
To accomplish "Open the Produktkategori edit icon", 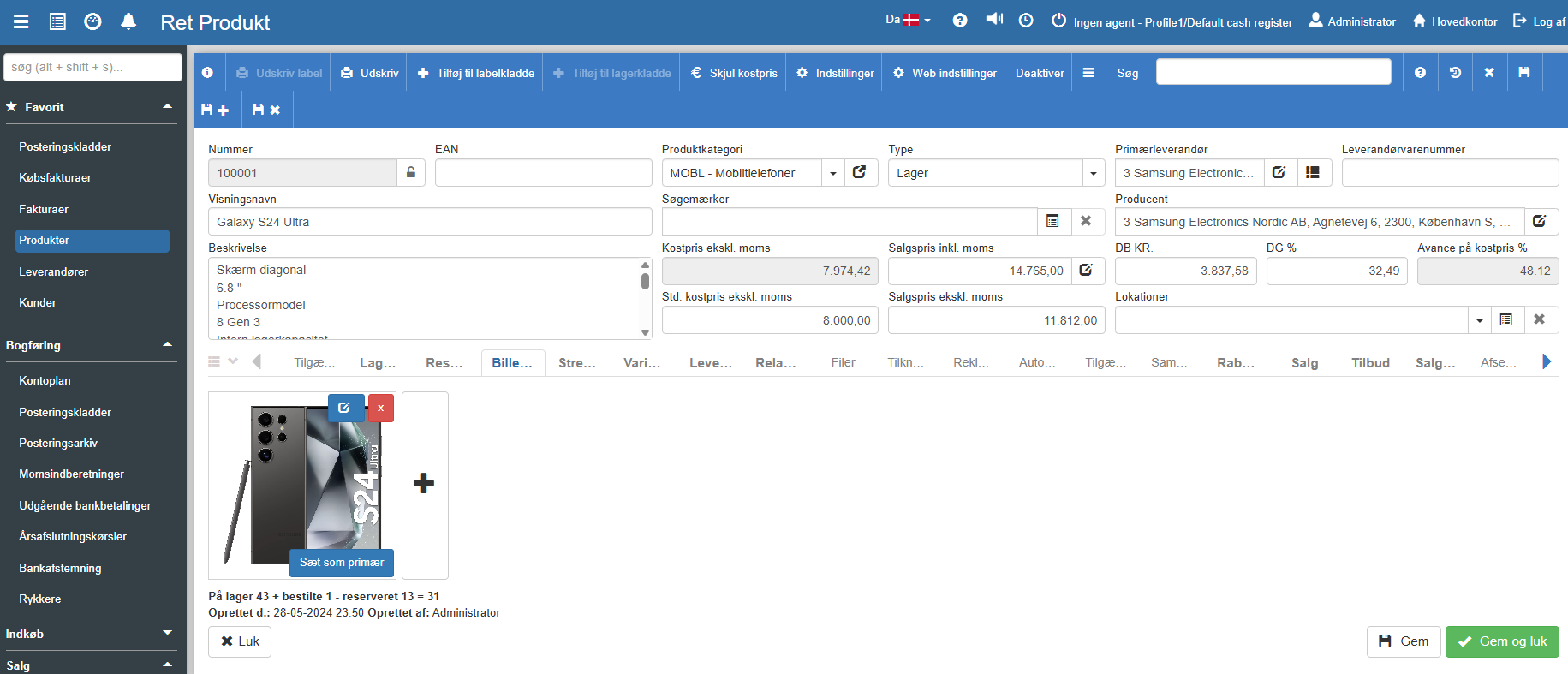I will (x=860, y=172).
